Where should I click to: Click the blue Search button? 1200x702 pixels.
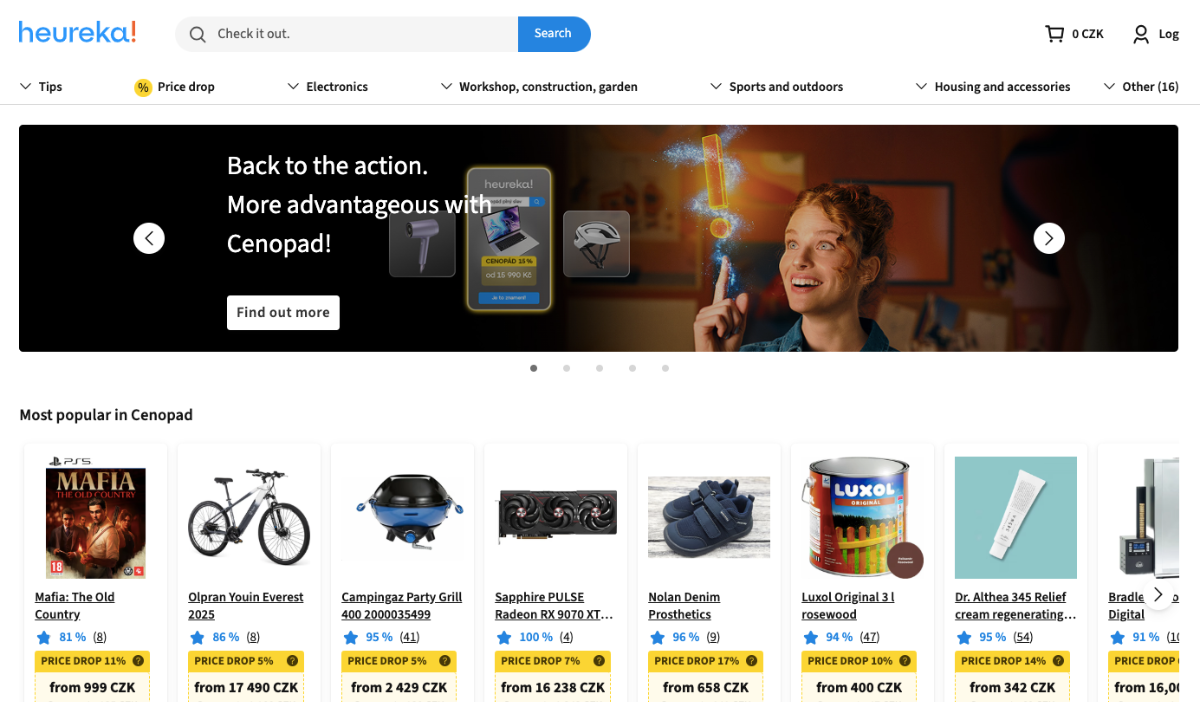pyautogui.click(x=554, y=34)
